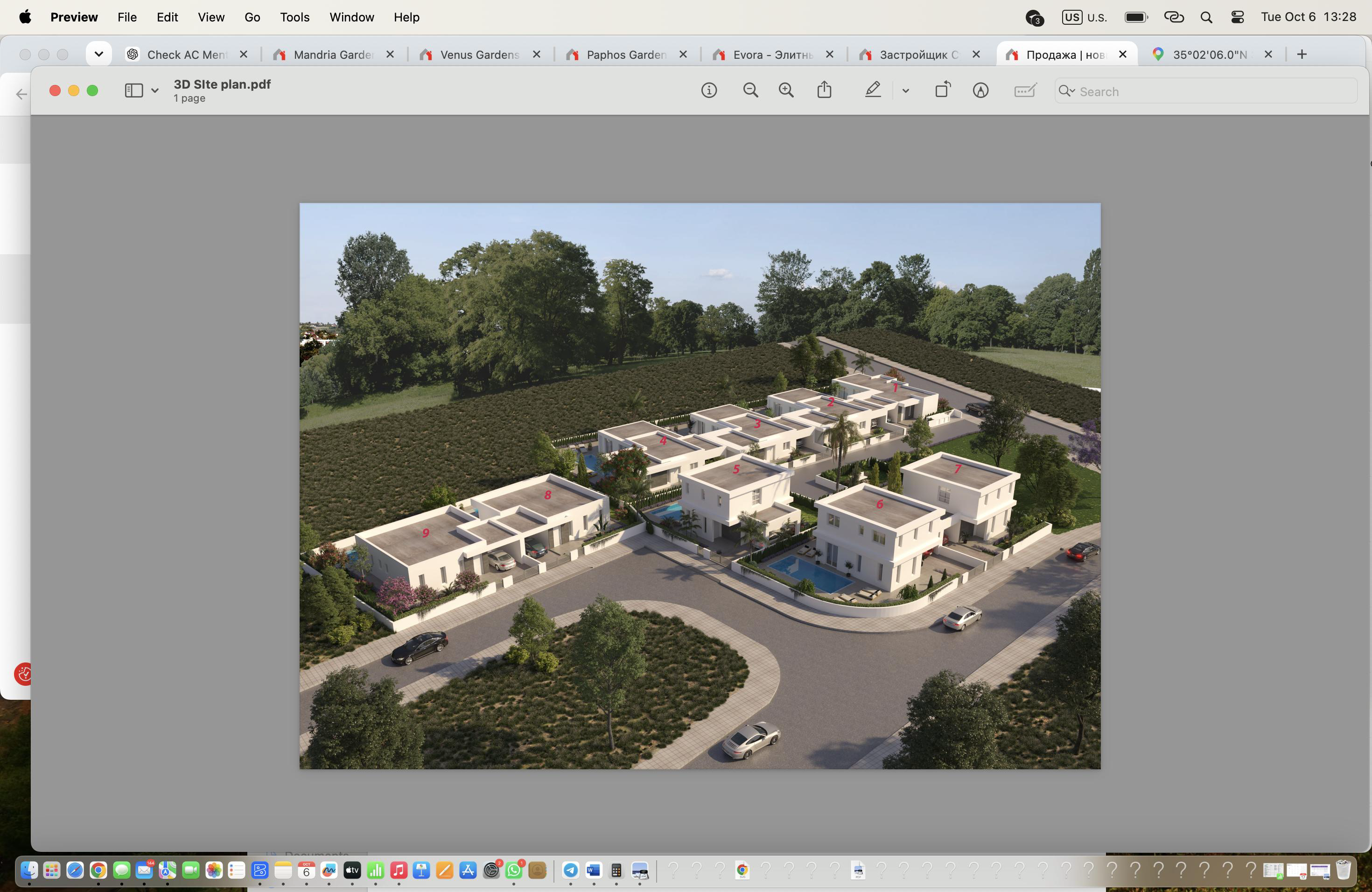Image resolution: width=1372 pixels, height=892 pixels.
Task: Add a new browser tab
Action: pyautogui.click(x=1302, y=54)
